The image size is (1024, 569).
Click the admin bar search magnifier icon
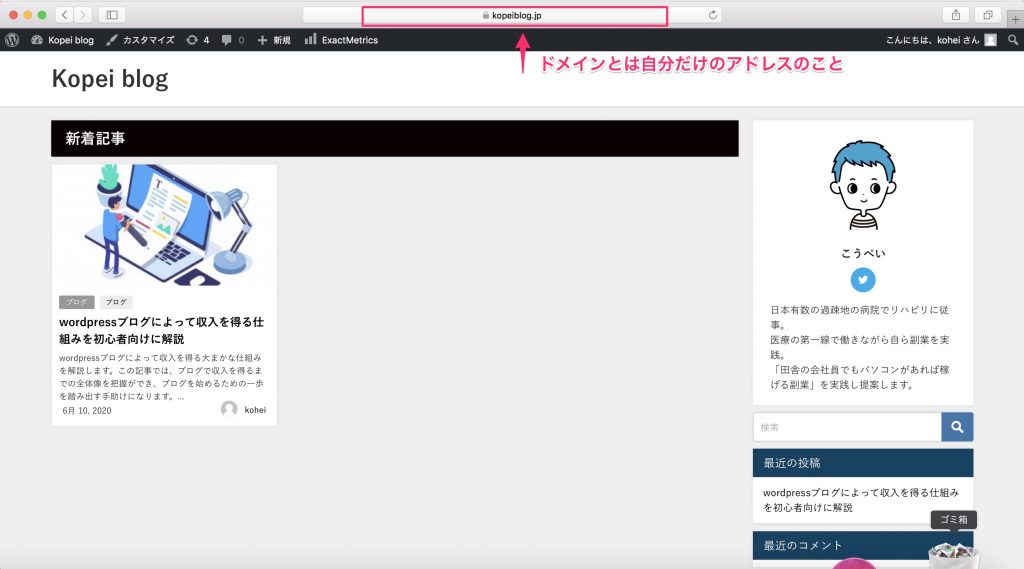pyautogui.click(x=1013, y=40)
